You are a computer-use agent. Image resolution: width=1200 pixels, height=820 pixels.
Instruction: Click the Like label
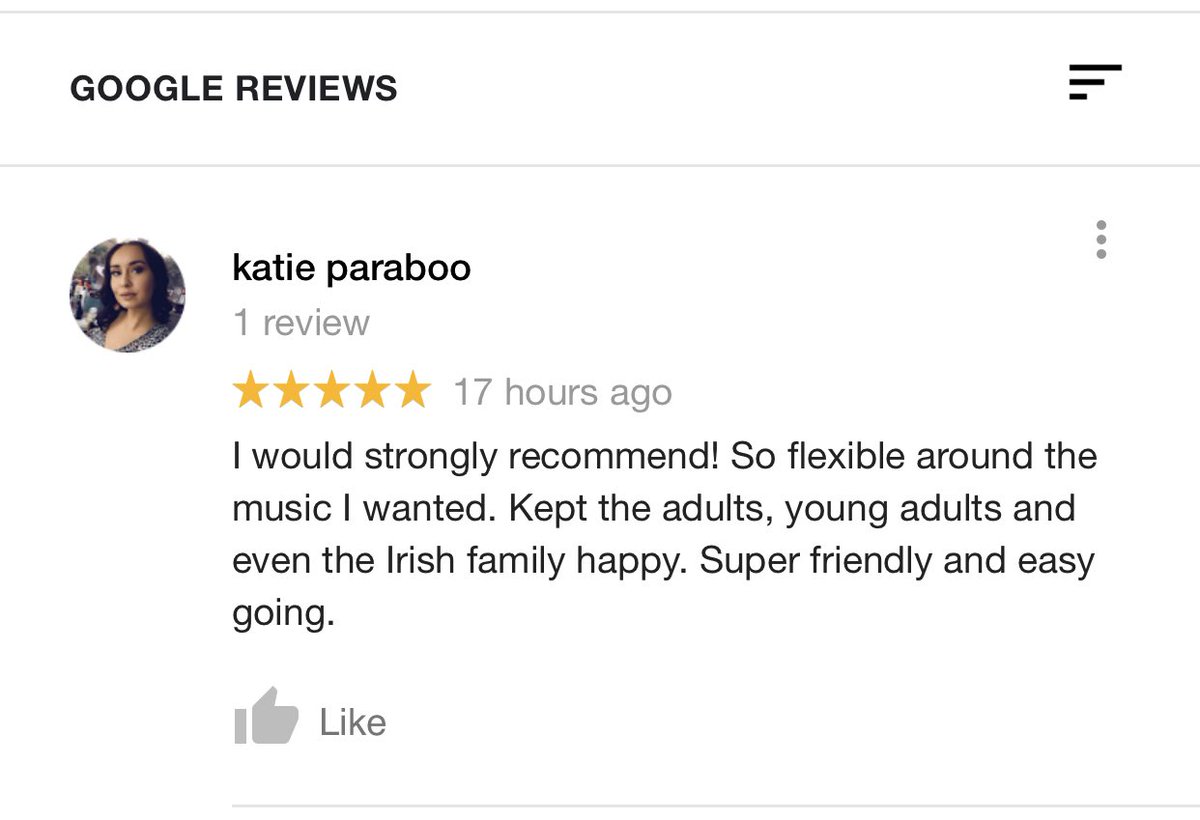pos(353,722)
